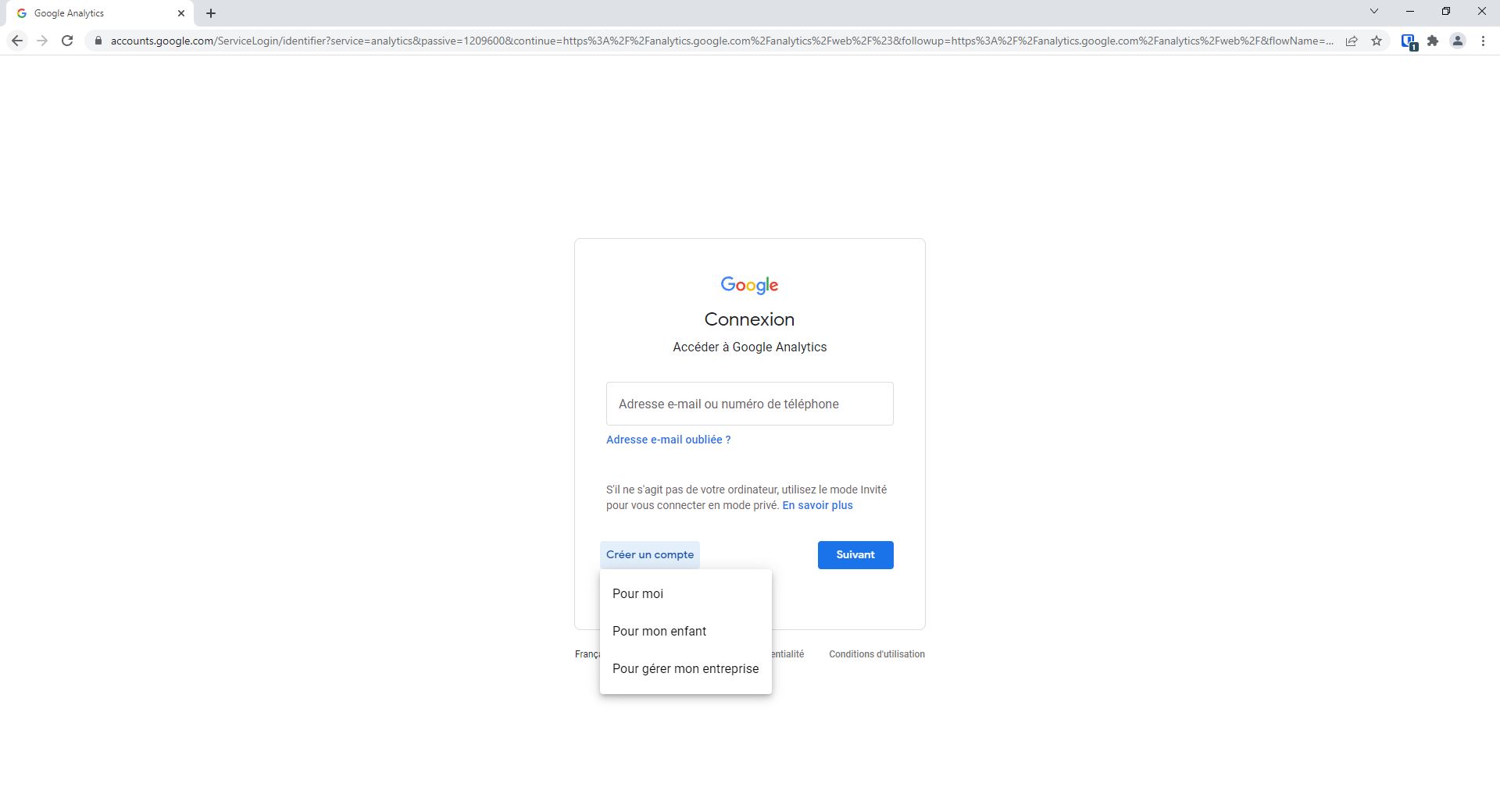Pick Pour gérer mon entreprise
Viewport: 1500px width, 812px height.
(686, 669)
